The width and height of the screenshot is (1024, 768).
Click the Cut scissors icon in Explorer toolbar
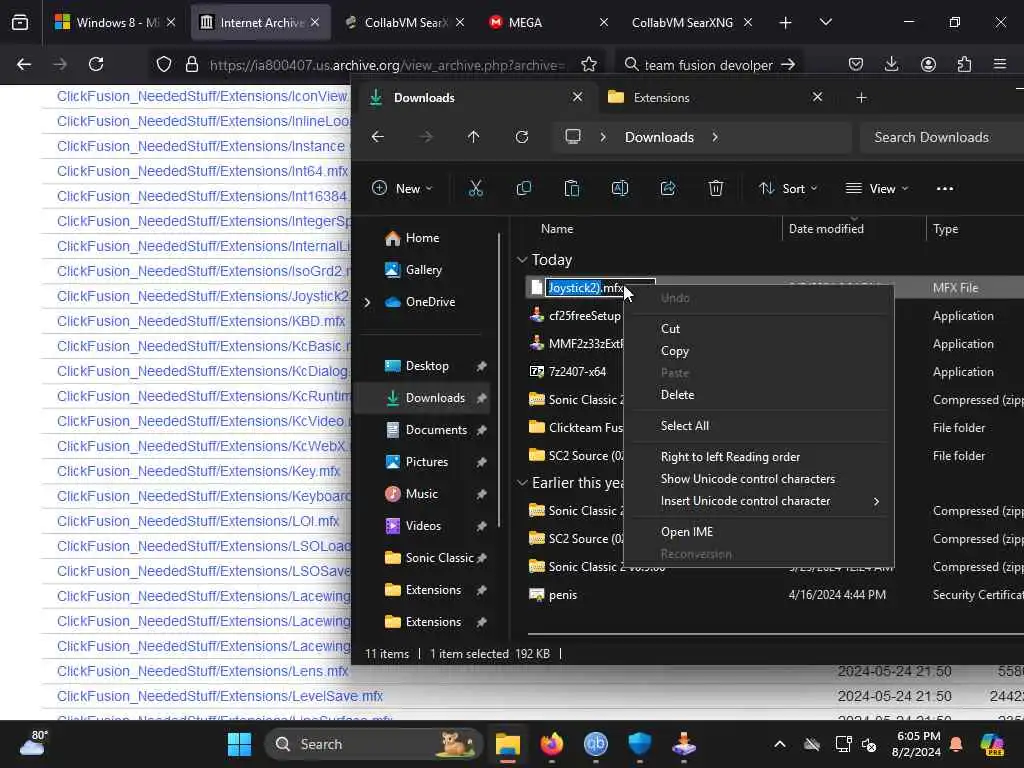coord(475,189)
